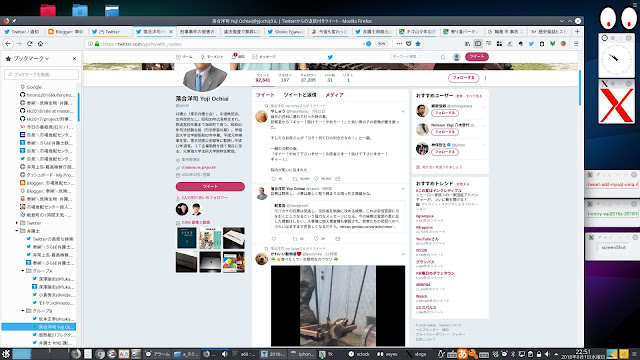Viewport: 640px width, 360px height.
Task: Click the bookmarks sidebar scrollbar
Action: (79, 107)
